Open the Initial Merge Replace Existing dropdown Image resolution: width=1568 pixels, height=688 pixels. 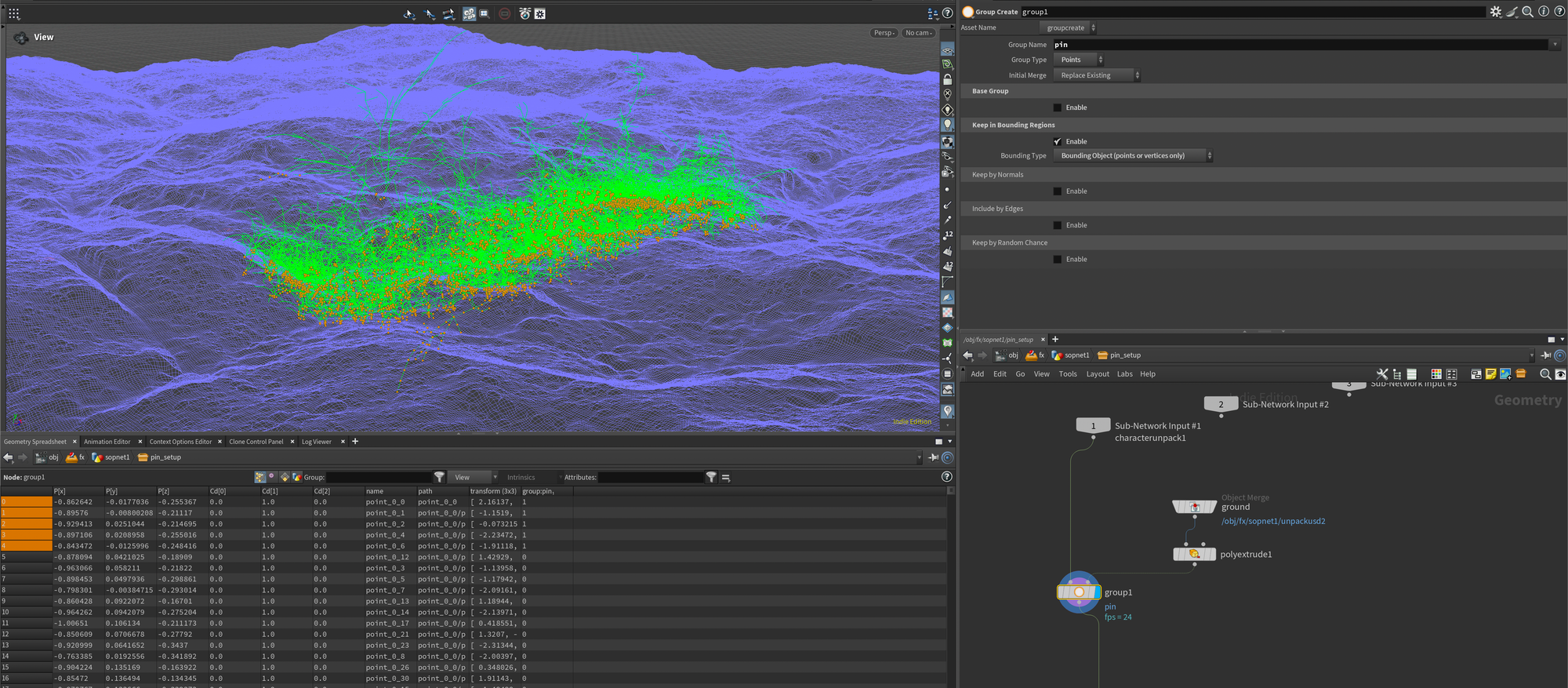pos(1097,75)
